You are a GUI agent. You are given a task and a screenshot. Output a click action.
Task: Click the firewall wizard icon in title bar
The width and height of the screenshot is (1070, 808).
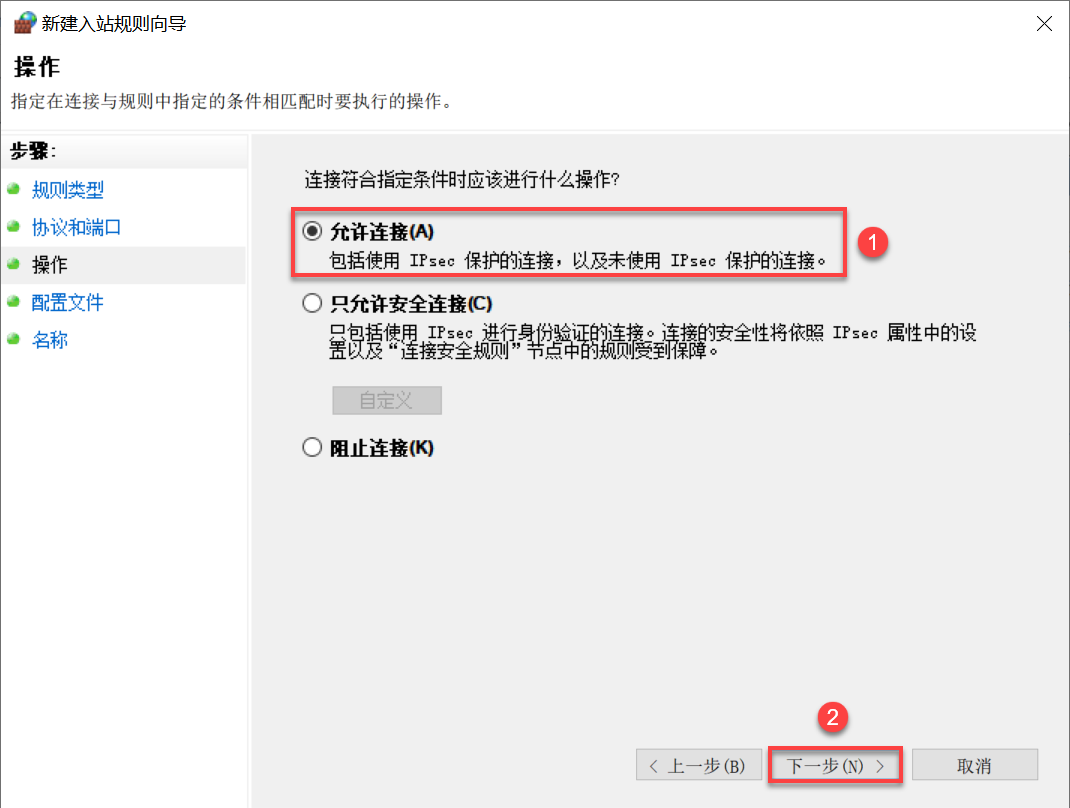point(25,23)
